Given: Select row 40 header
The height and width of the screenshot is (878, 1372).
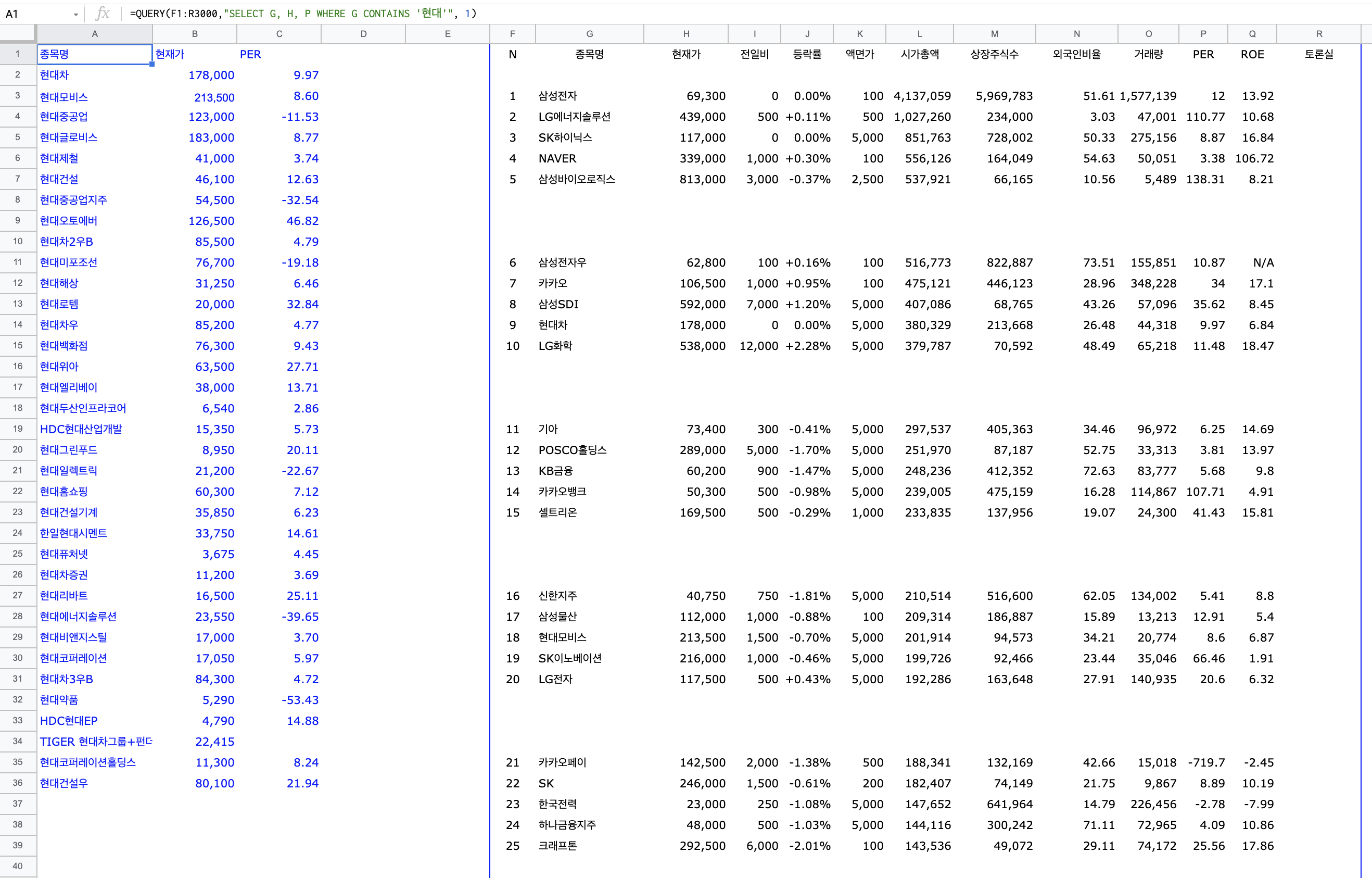Looking at the screenshot, I should point(18,866).
